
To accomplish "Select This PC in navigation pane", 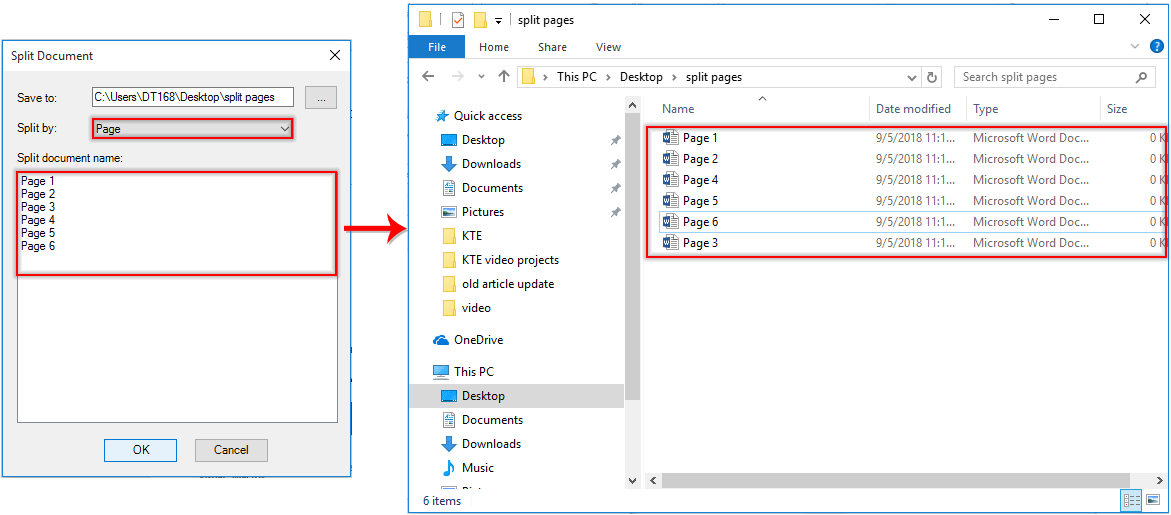I will (473, 371).
